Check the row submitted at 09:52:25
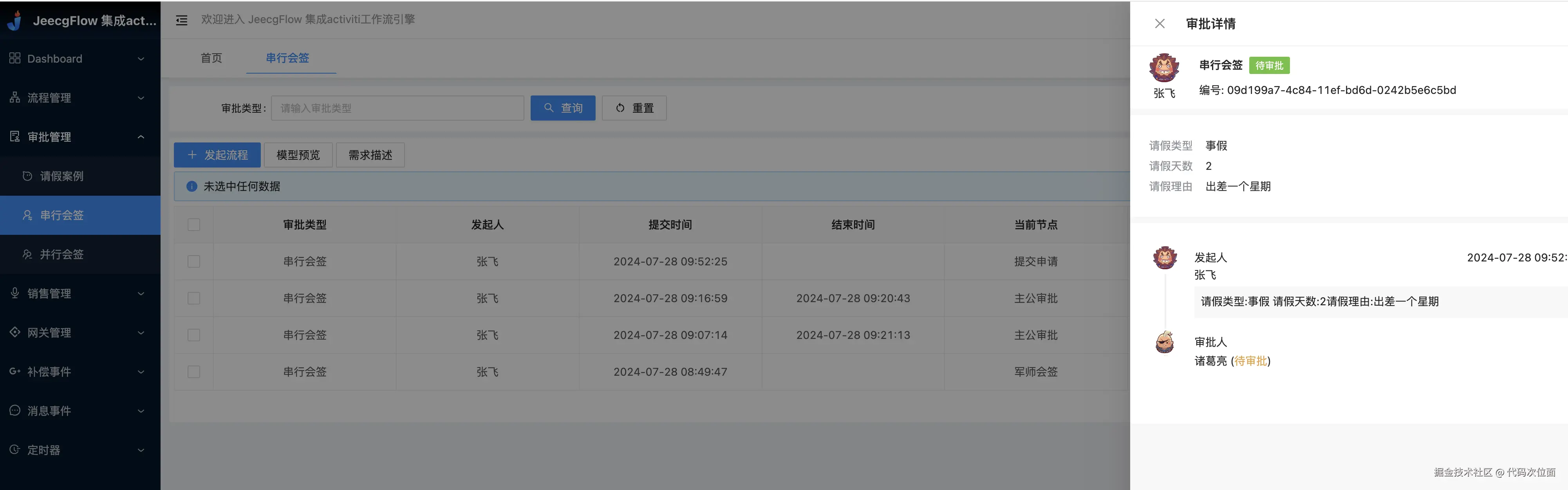Screen dimensions: 1568x490 click(193, 261)
